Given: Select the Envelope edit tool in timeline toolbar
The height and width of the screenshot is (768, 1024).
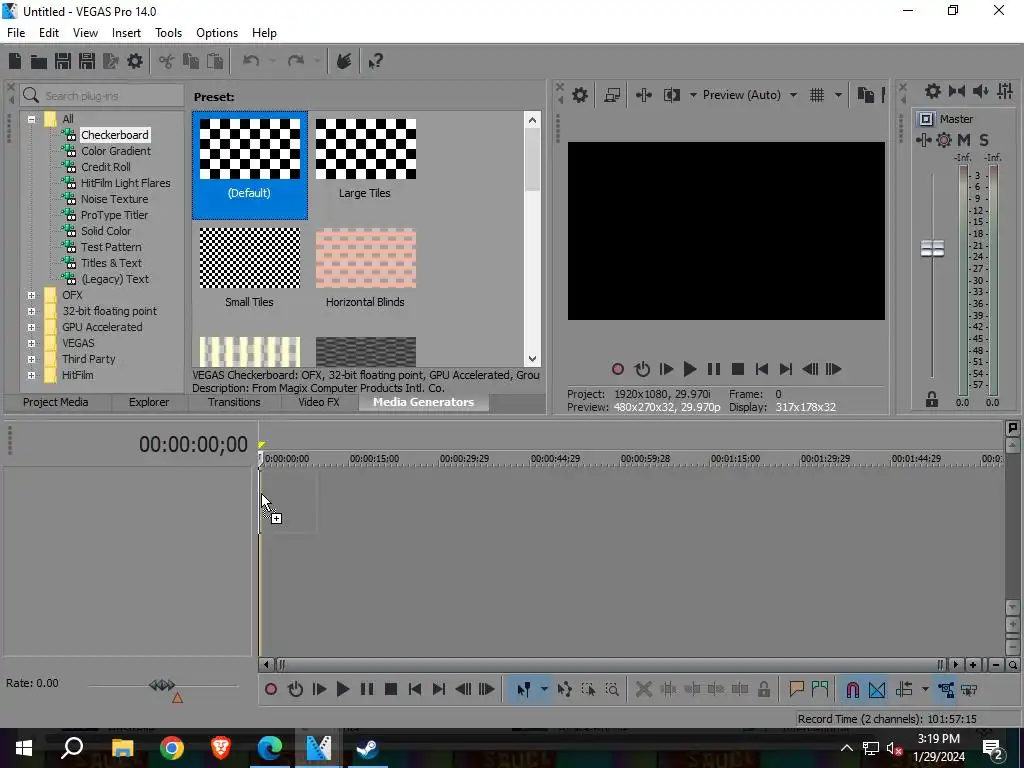Looking at the screenshot, I should pyautogui.click(x=564, y=690).
